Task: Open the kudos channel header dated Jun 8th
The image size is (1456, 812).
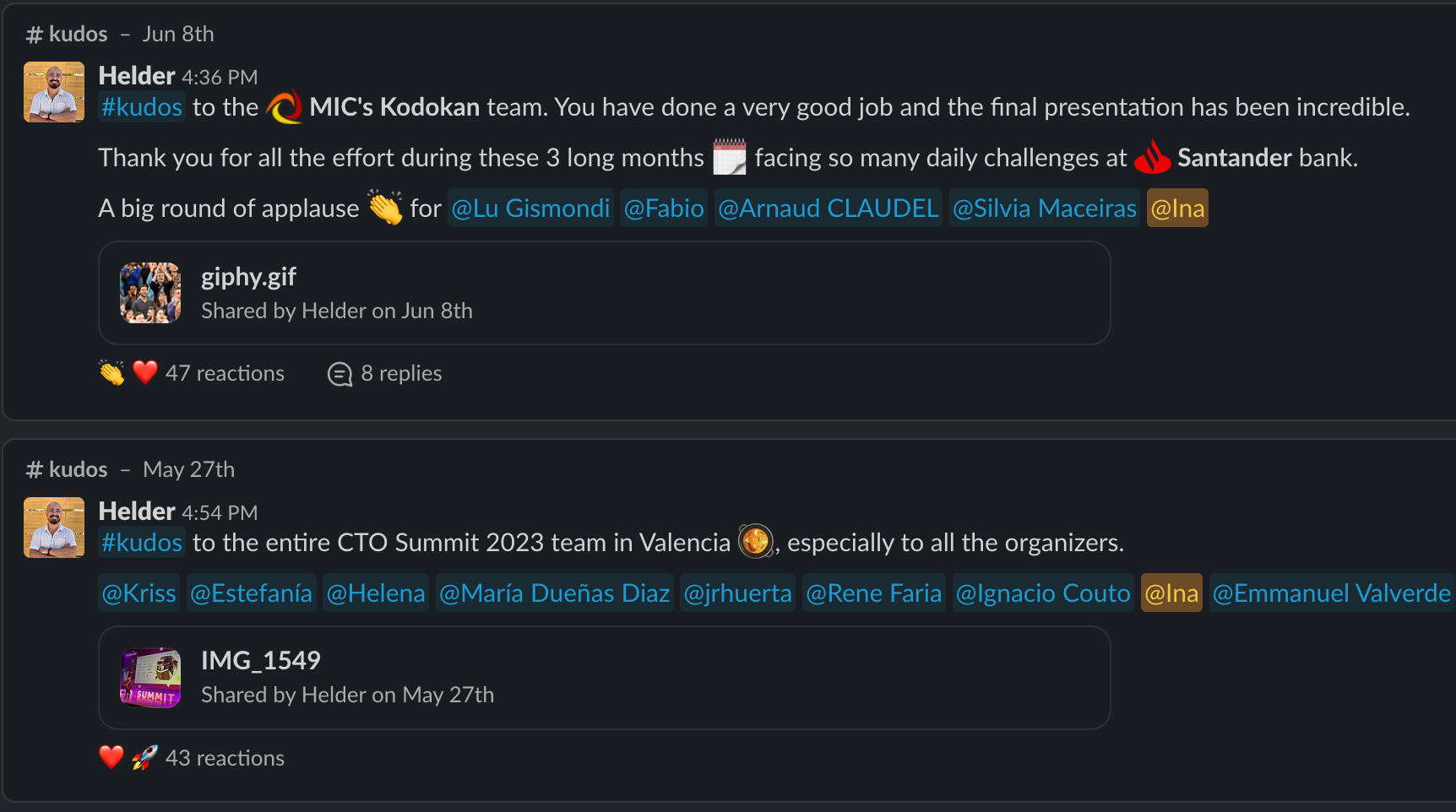Action: coord(78,34)
